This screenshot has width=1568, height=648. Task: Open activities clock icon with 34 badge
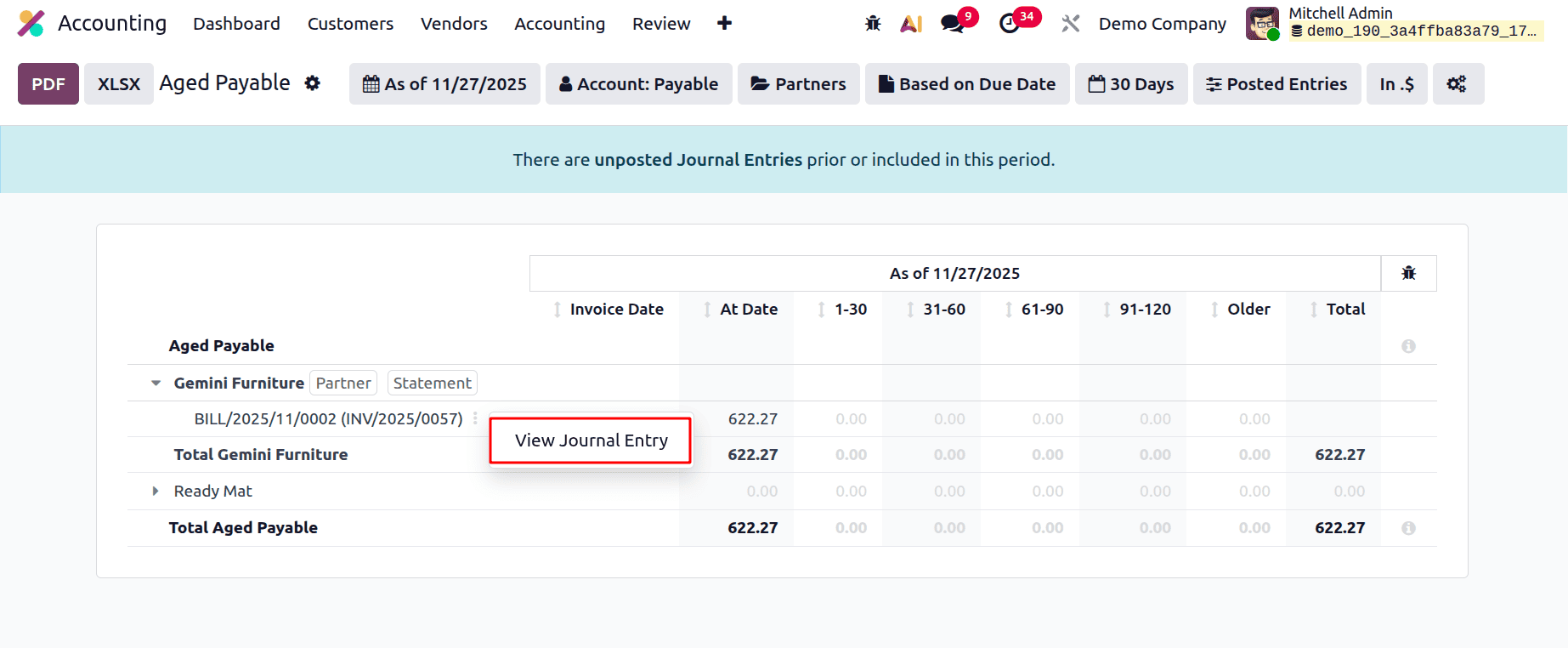pos(1010,24)
